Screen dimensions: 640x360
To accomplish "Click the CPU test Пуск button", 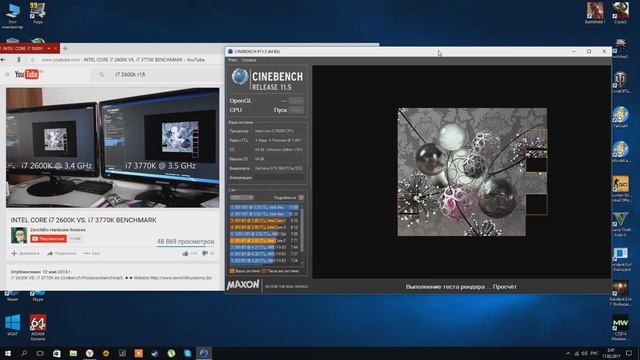I will click(x=296, y=110).
